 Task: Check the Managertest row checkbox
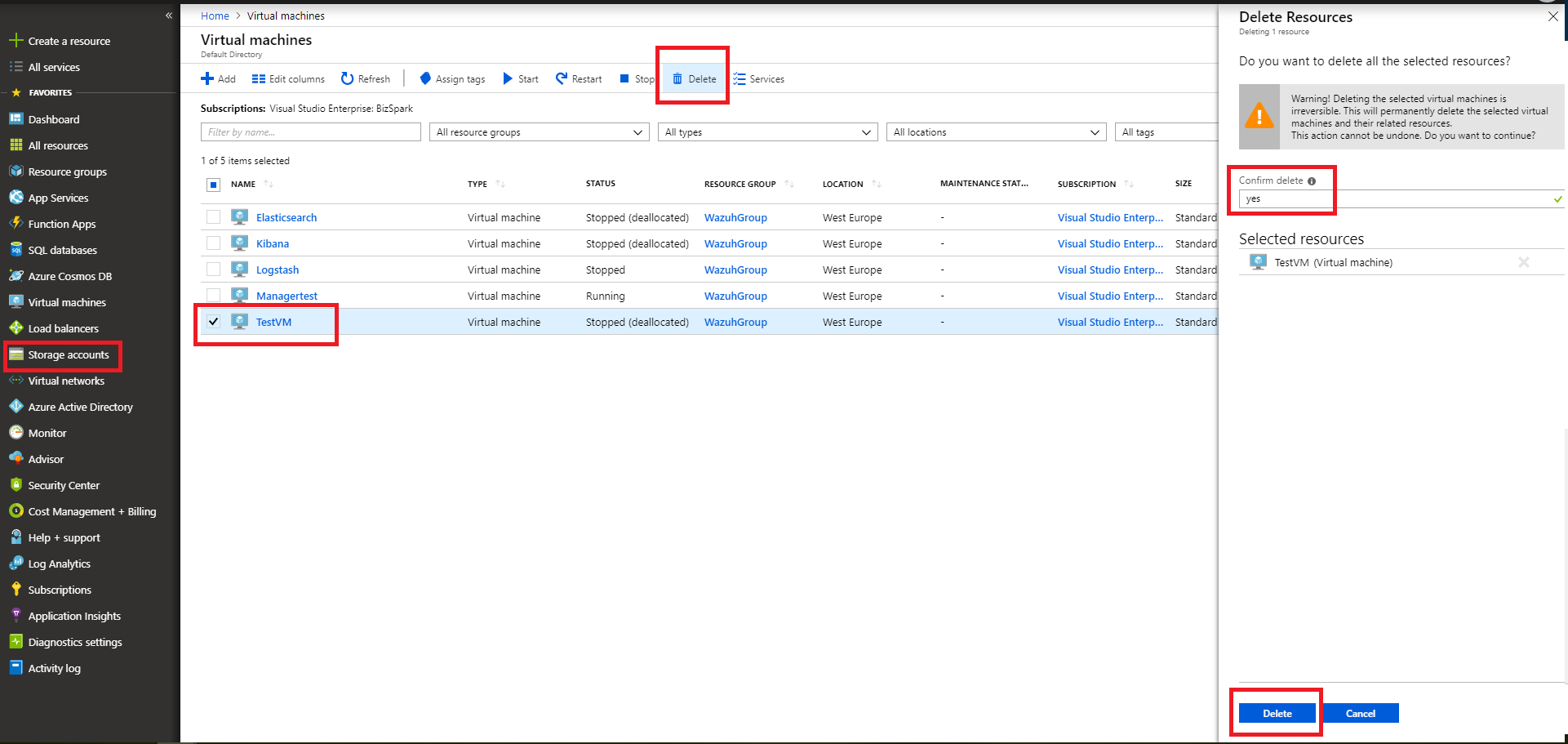pyautogui.click(x=213, y=296)
